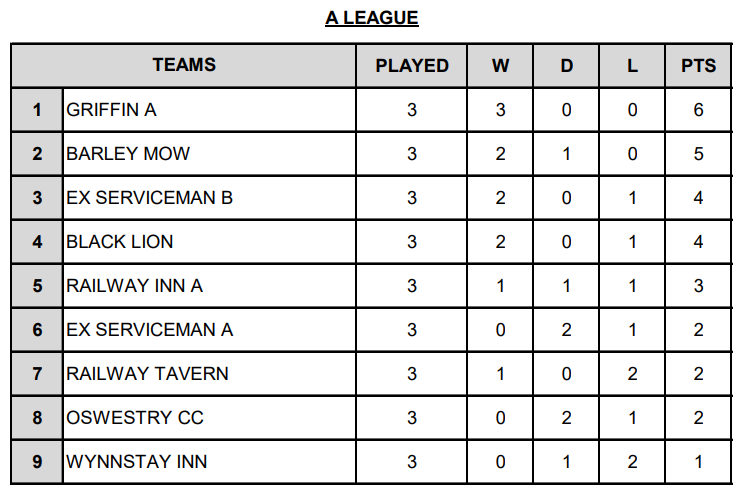Click the BLACK LION team name

click(120, 242)
